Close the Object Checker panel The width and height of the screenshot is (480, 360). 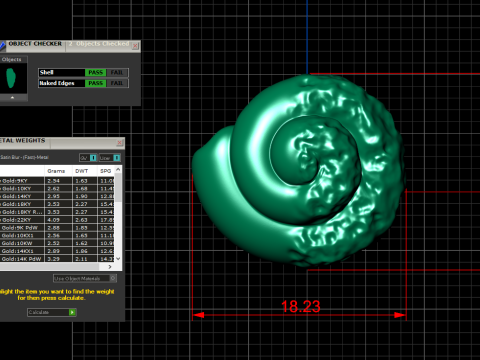pyautogui.click(x=135, y=46)
